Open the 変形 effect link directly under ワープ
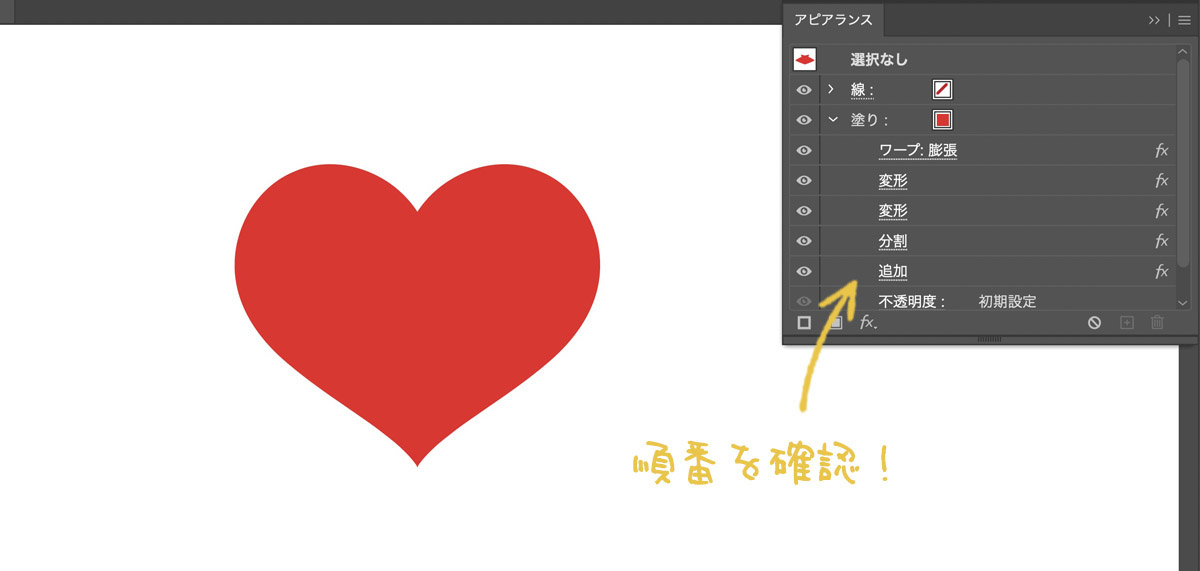The image size is (1200, 571). [893, 181]
